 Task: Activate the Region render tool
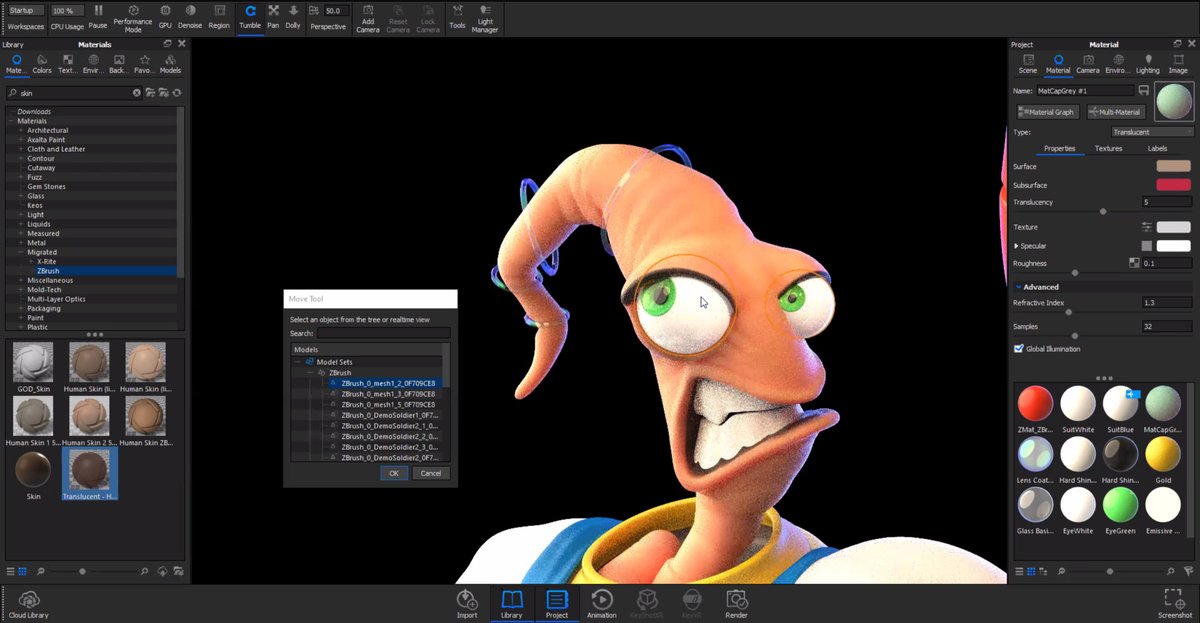pyautogui.click(x=219, y=16)
